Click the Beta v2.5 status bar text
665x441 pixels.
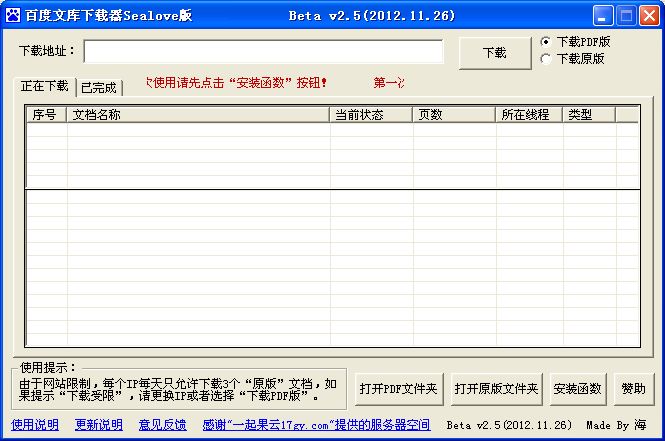pyautogui.click(x=509, y=425)
